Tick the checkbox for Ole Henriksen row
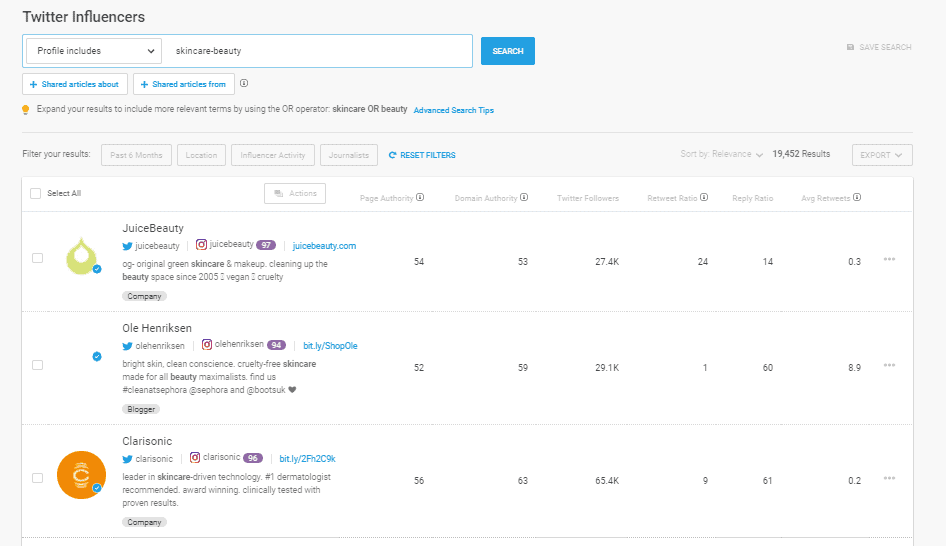The image size is (946, 546). click(x=37, y=365)
